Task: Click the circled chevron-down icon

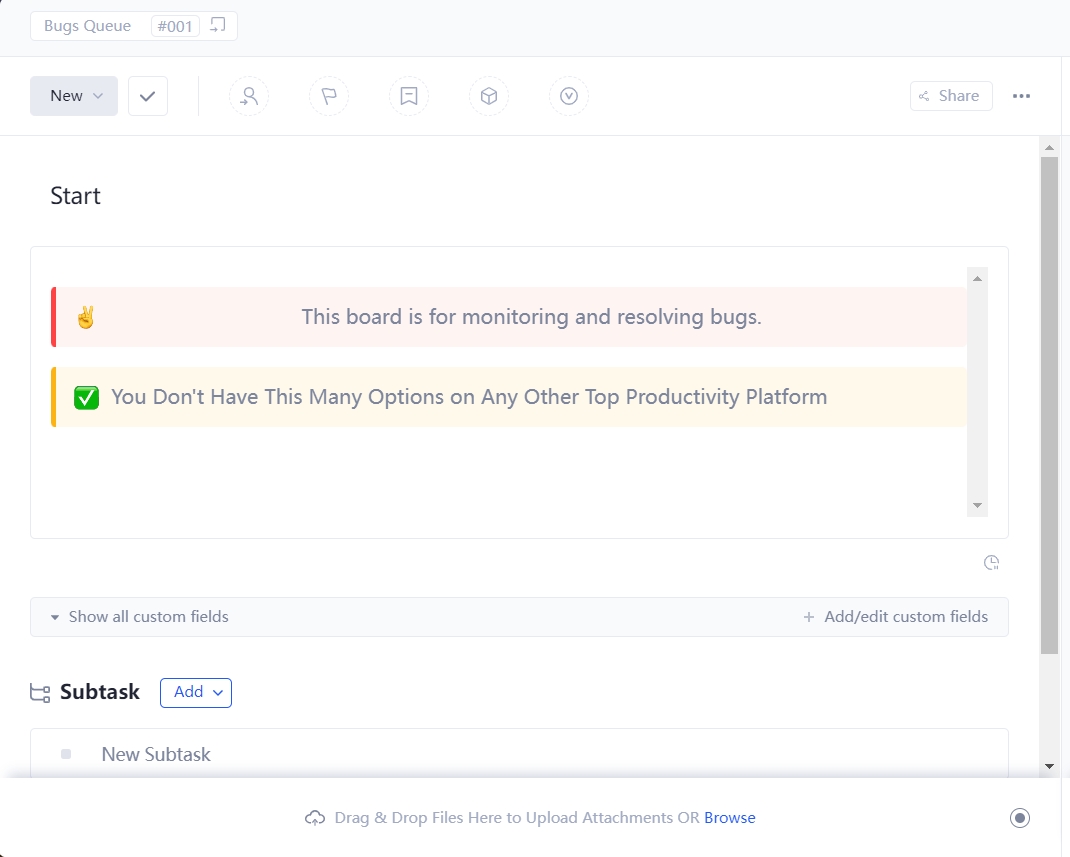Action: [x=569, y=96]
